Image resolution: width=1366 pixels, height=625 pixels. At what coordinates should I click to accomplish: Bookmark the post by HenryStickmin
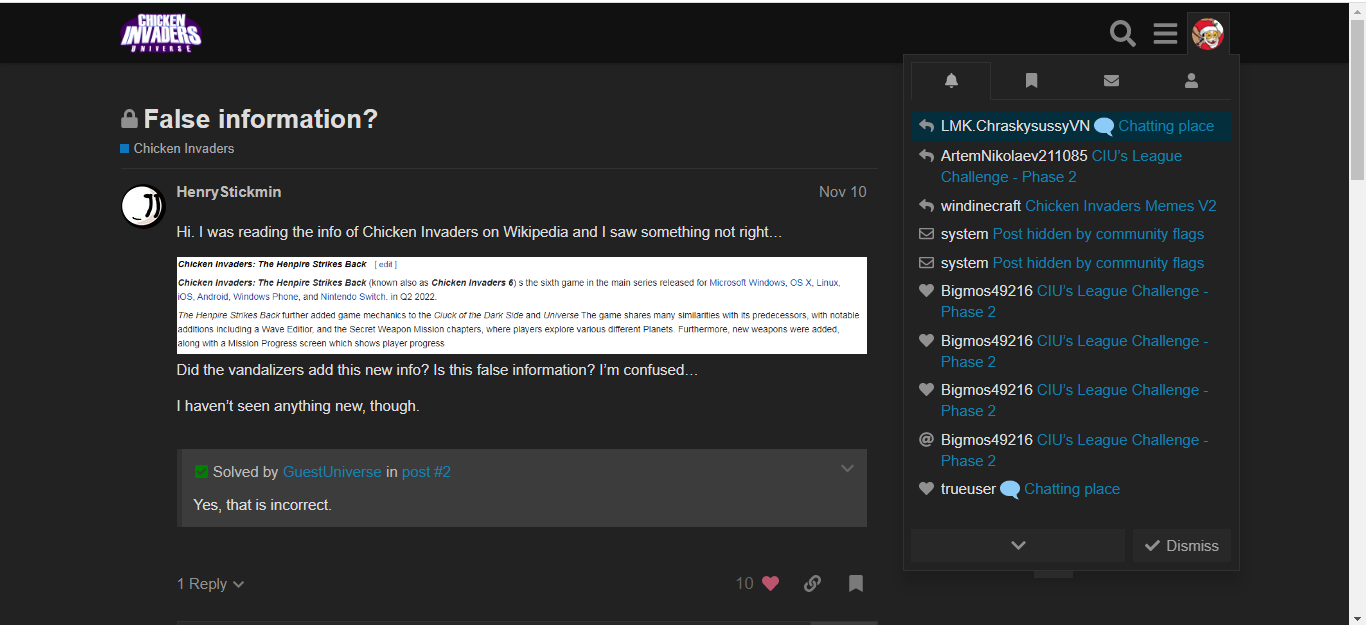856,583
